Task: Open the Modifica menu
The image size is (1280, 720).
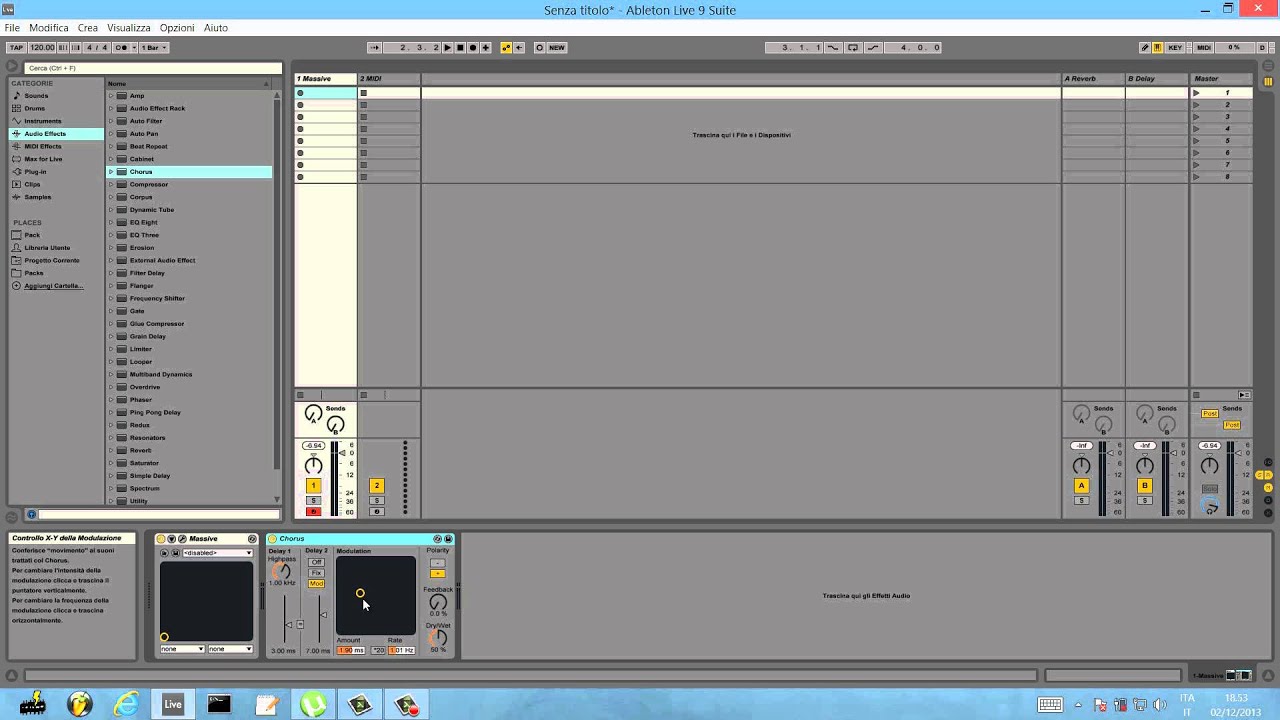Action: [49, 28]
